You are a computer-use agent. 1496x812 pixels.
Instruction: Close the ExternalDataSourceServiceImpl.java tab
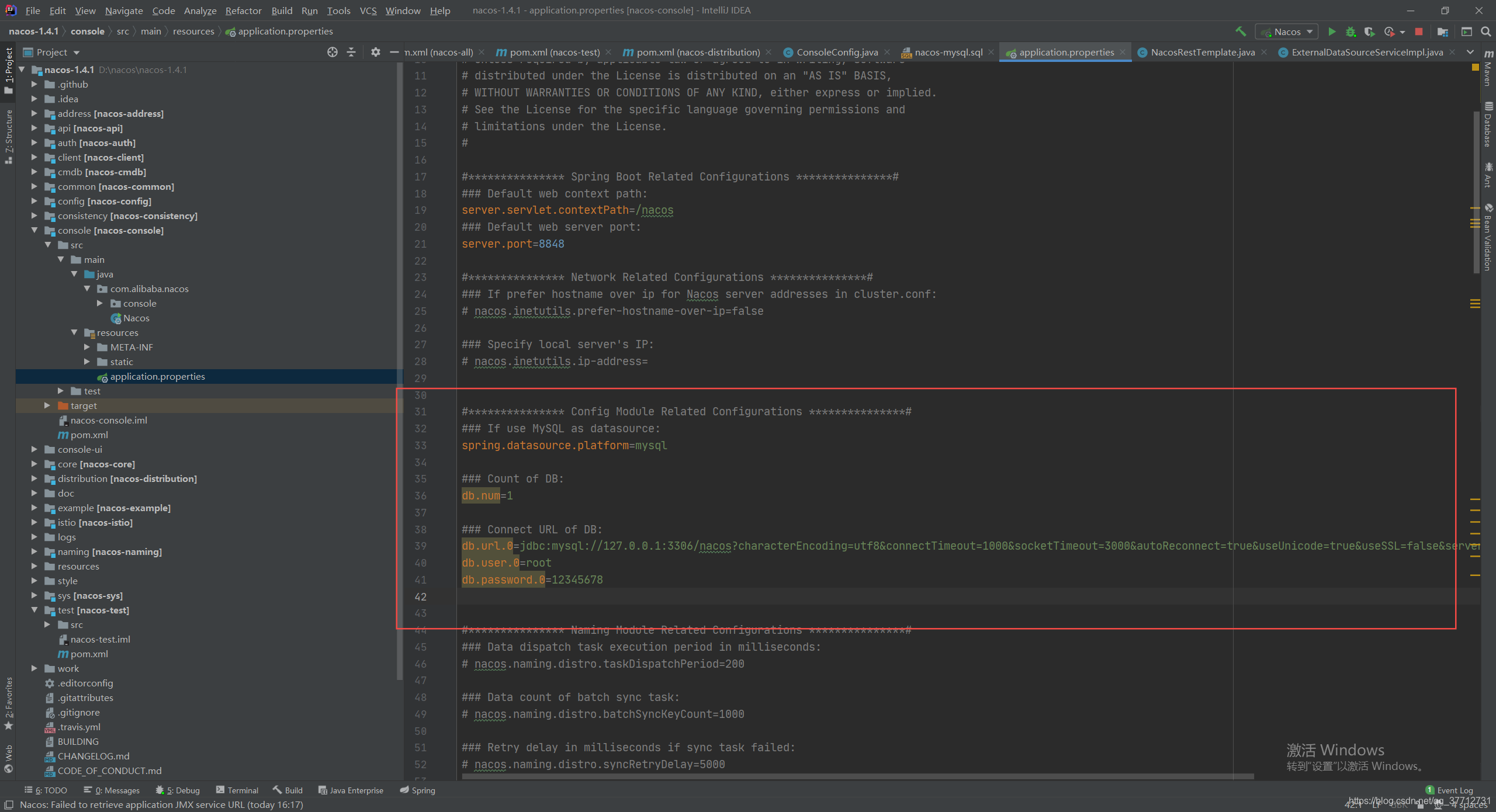tap(1452, 52)
